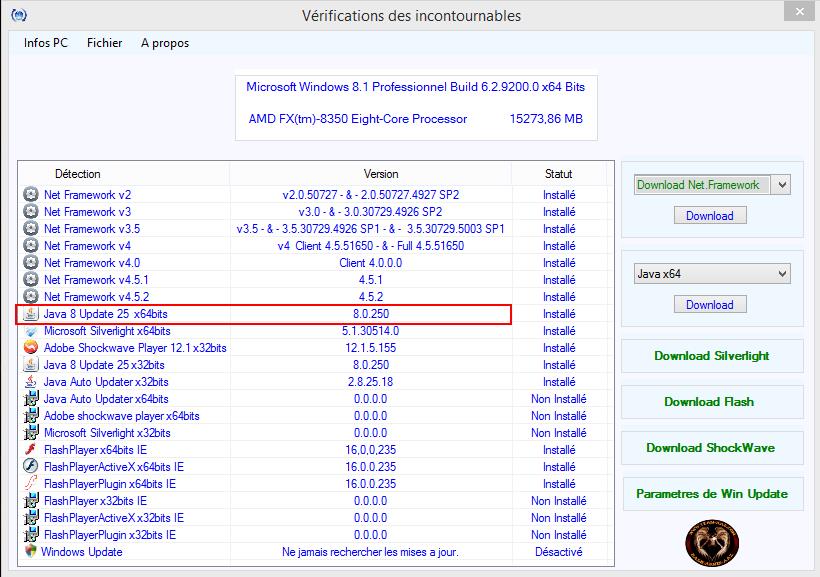Click the app icon in the title bar
This screenshot has height=577, width=820.
(x=19, y=15)
